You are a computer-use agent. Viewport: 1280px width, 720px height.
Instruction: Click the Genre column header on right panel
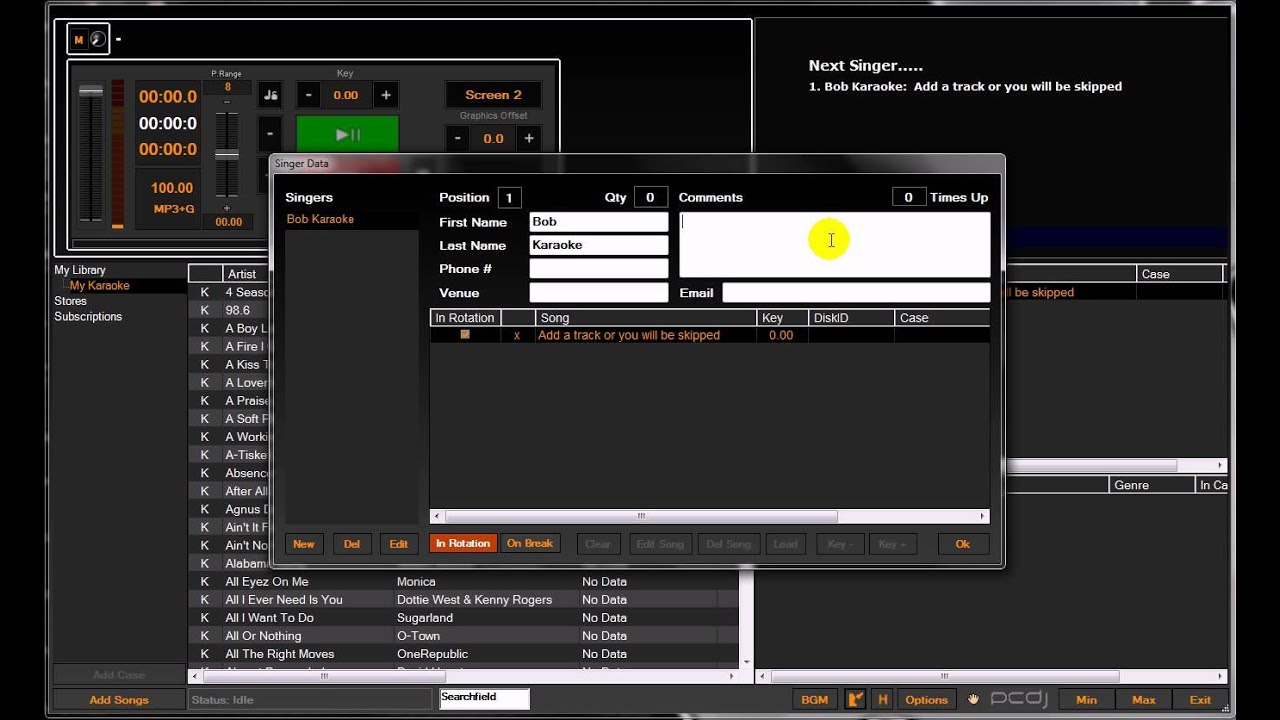coord(1153,485)
